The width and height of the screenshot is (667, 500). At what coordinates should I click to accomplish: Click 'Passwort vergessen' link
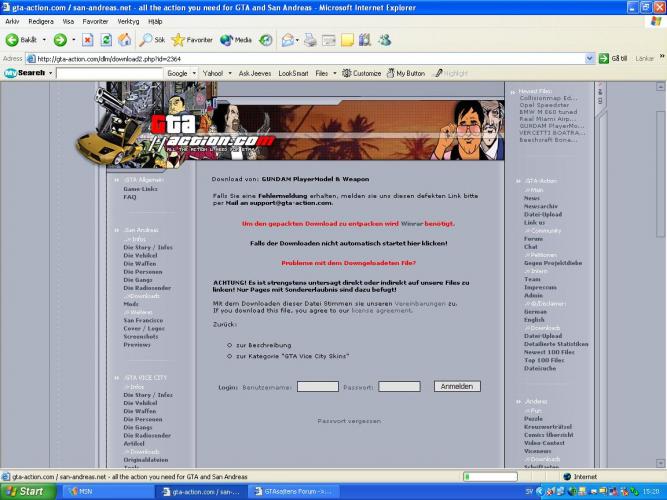349,421
